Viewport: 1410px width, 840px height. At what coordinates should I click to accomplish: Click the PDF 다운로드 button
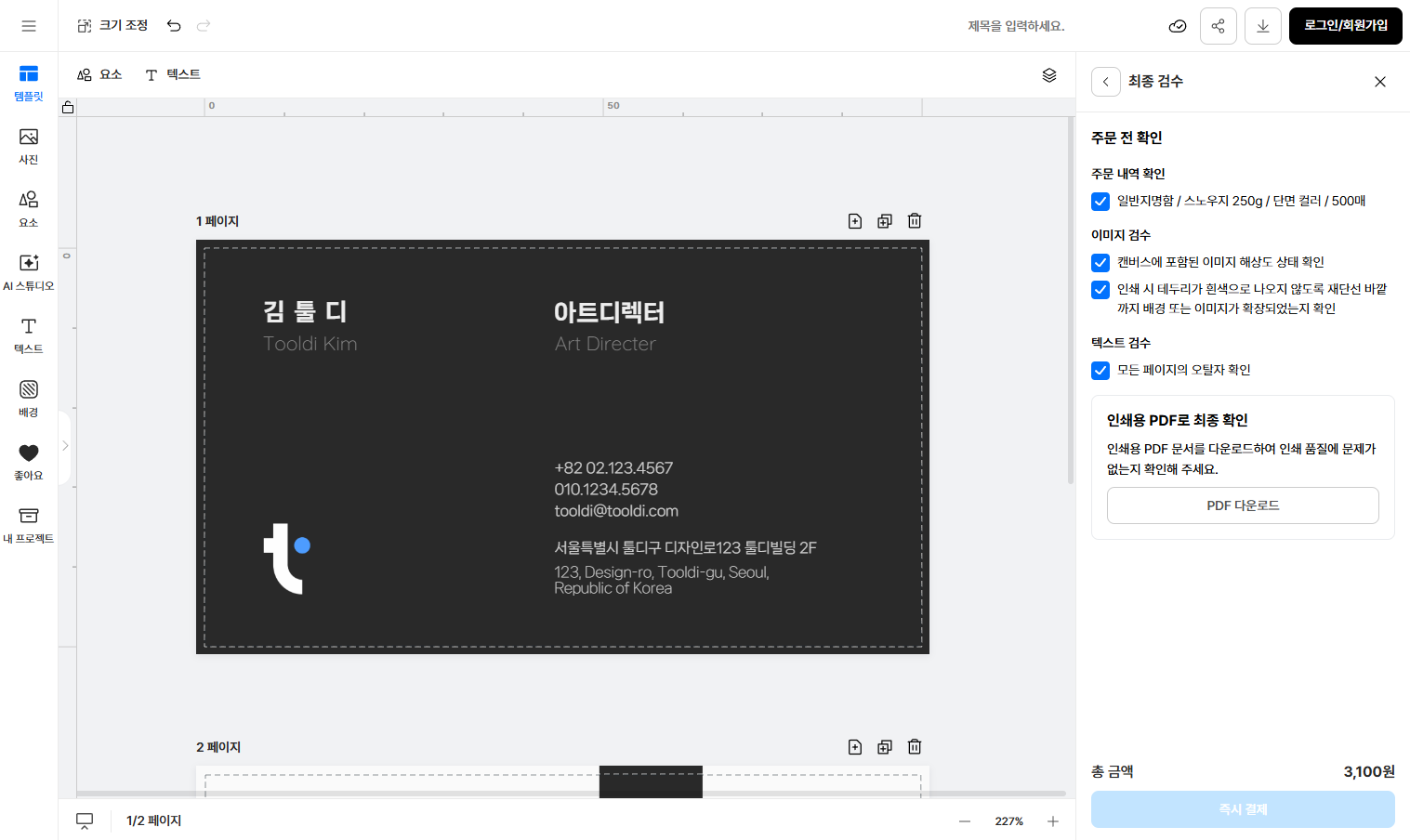[1242, 505]
